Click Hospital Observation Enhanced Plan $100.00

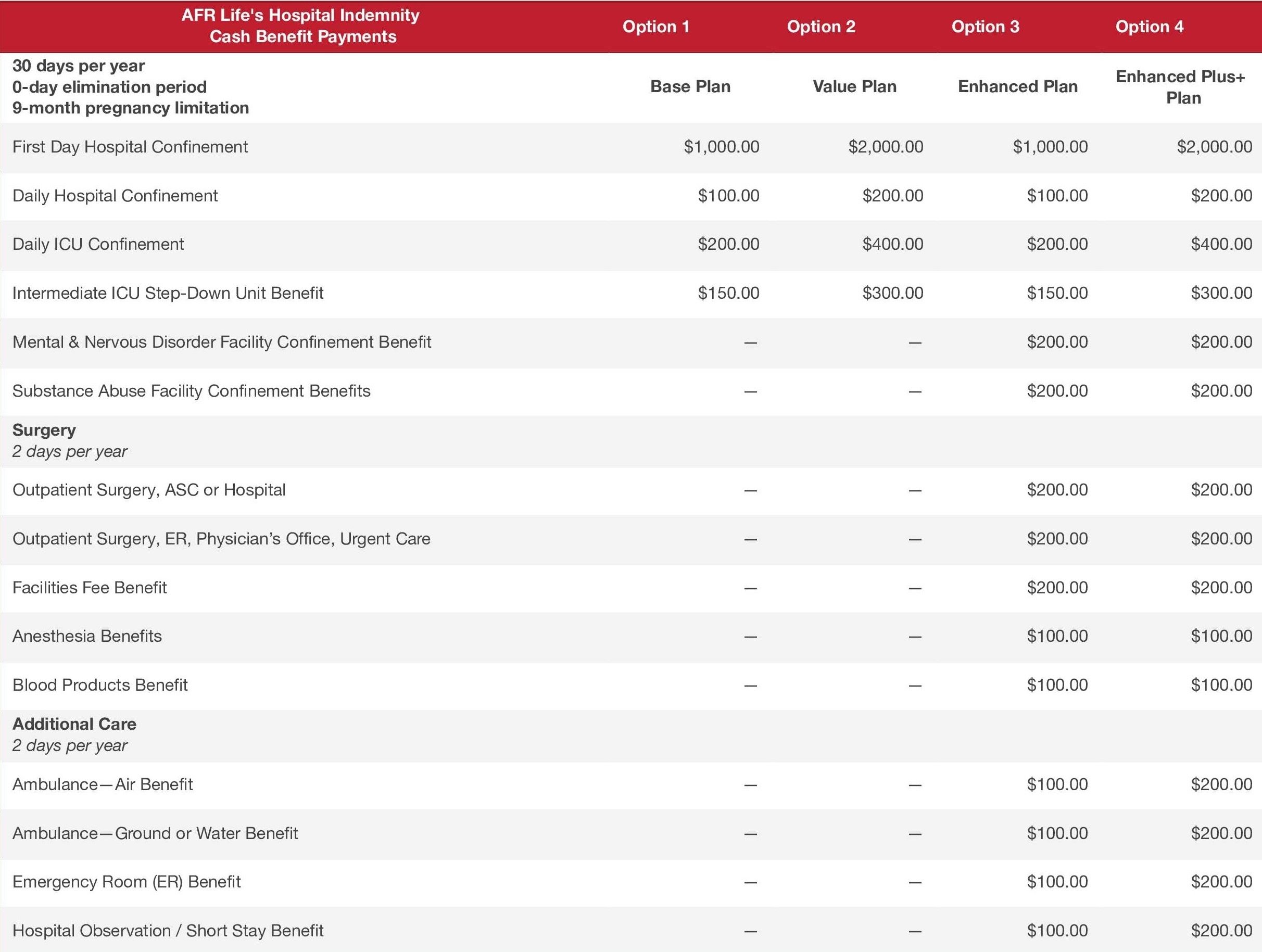coord(1057,932)
